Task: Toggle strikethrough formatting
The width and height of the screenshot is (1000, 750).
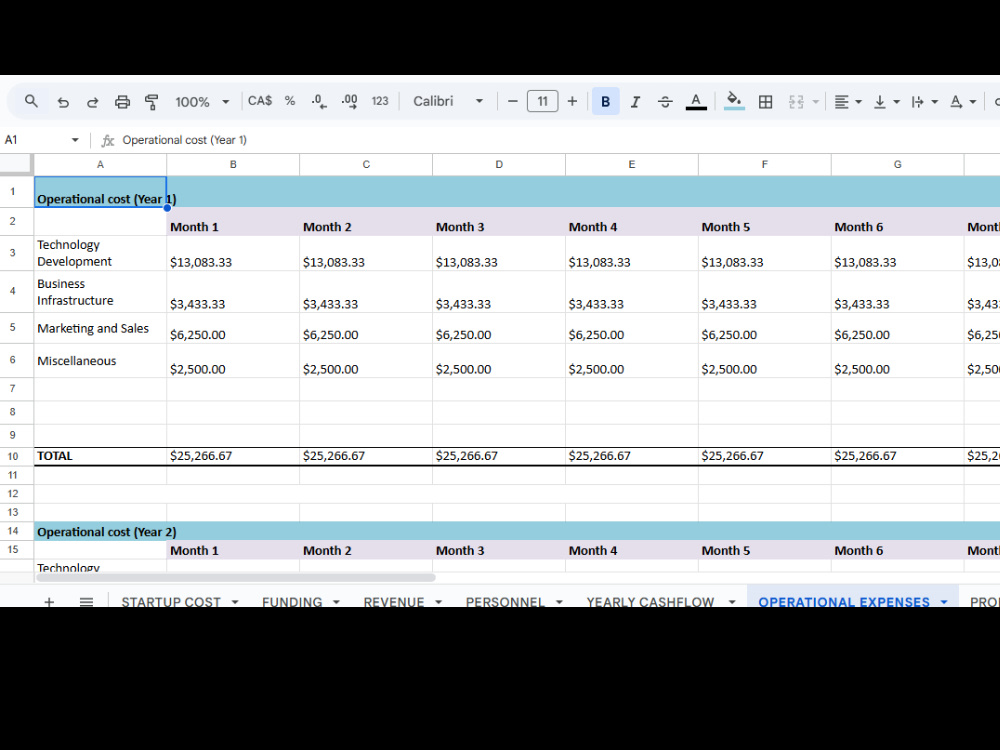Action: coord(665,101)
